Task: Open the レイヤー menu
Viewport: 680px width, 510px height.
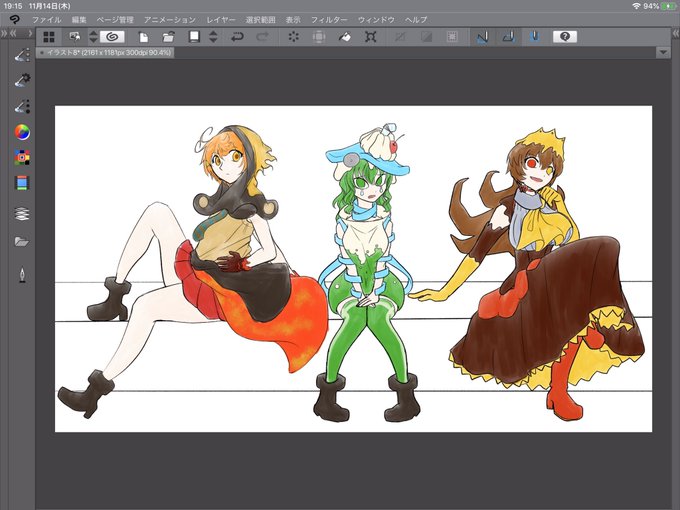Action: pyautogui.click(x=221, y=20)
